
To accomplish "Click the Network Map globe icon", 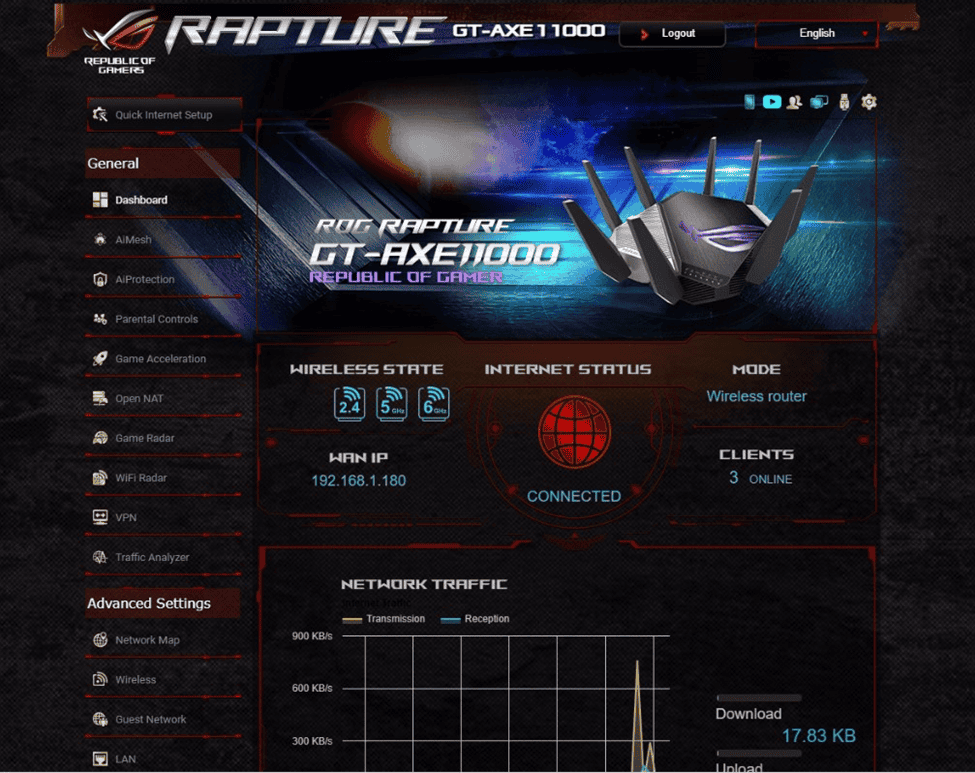I will click(100, 640).
